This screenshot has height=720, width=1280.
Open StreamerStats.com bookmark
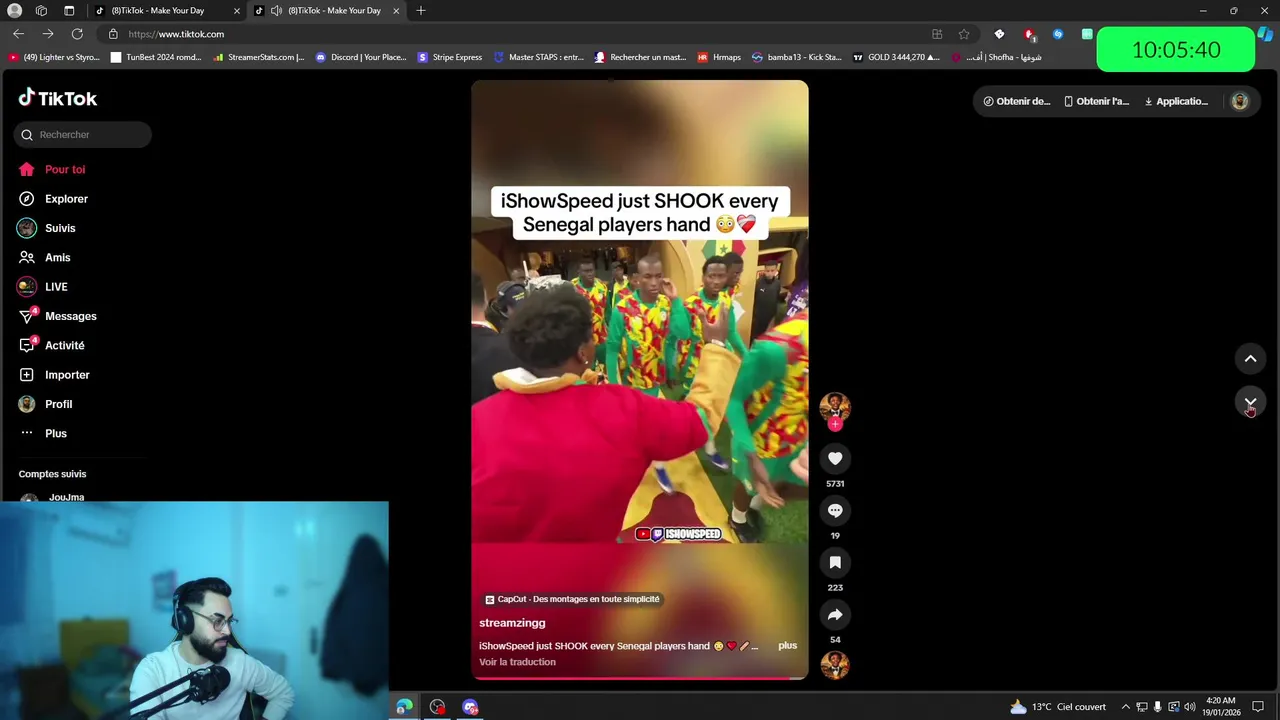click(259, 57)
